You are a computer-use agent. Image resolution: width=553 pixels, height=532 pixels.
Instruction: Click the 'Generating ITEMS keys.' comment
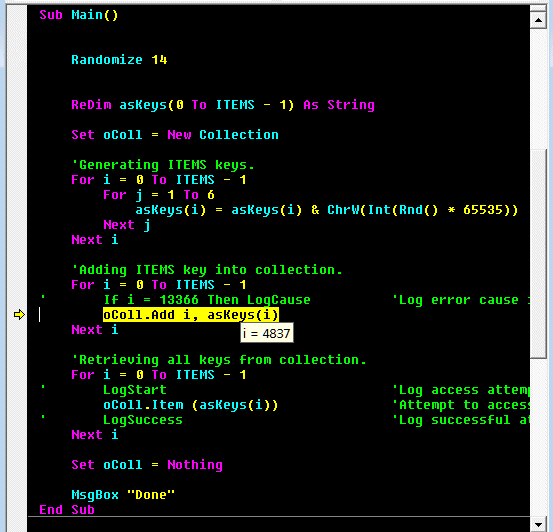(x=163, y=165)
